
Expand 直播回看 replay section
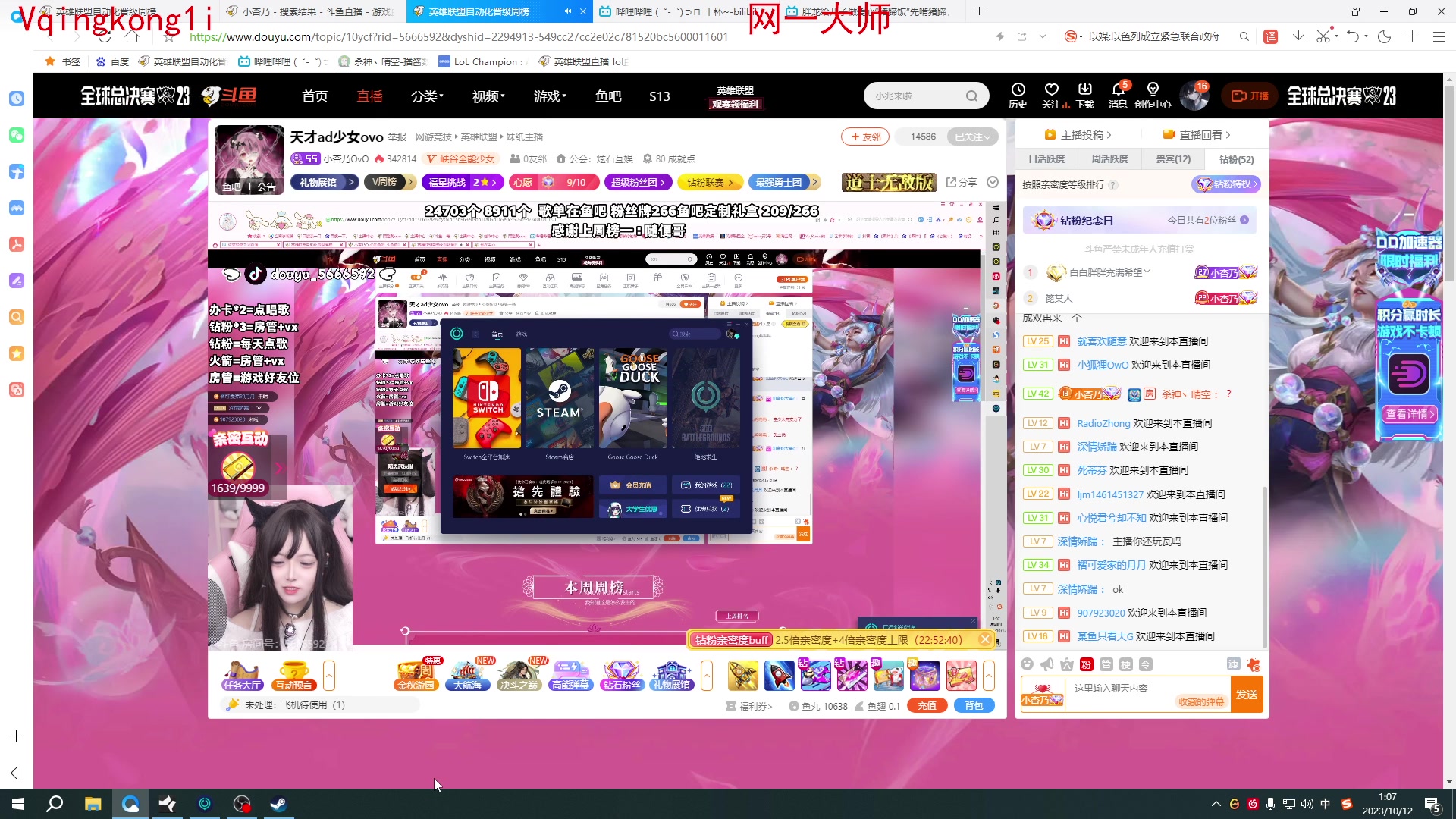[1197, 135]
